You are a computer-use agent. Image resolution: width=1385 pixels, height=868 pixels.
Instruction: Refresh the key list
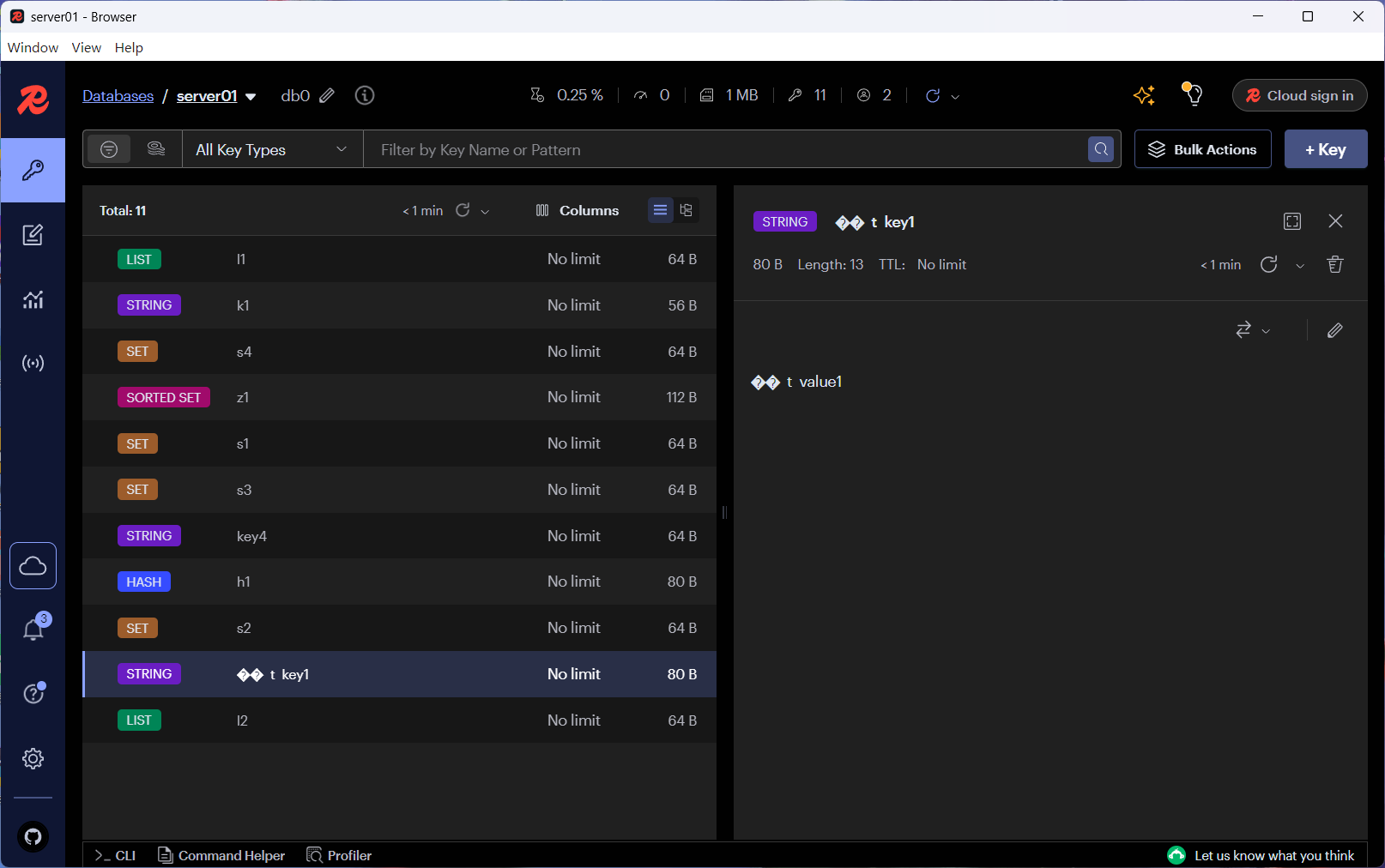coord(463,210)
